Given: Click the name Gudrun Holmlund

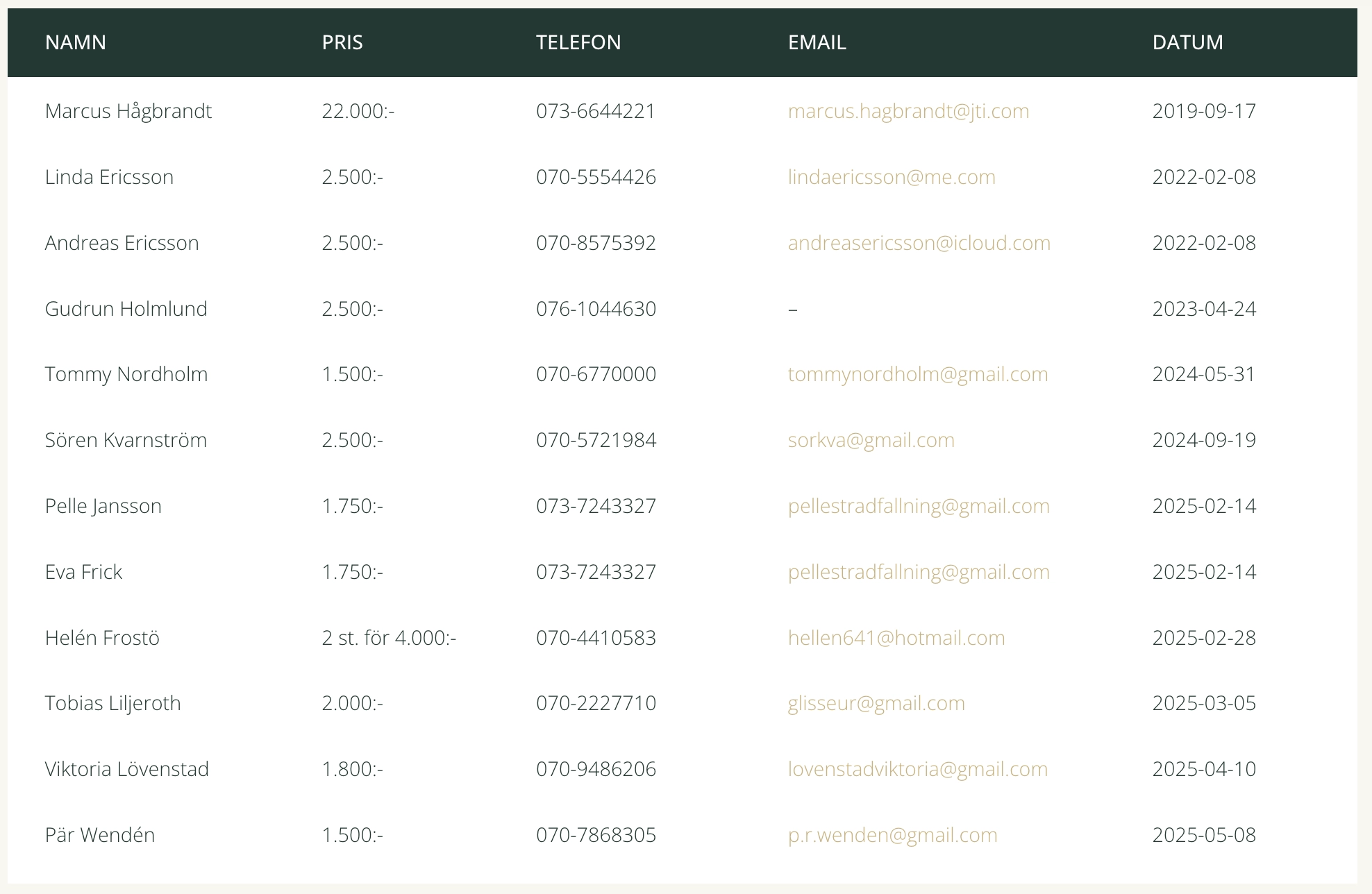Looking at the screenshot, I should [x=126, y=309].
